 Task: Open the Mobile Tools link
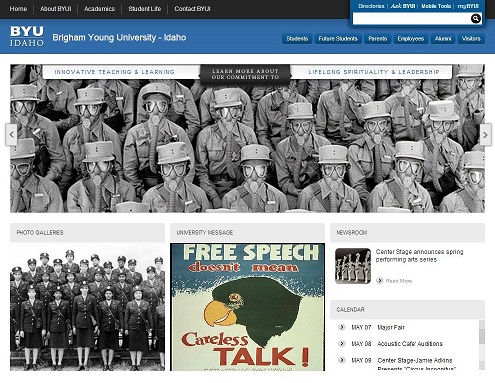pyautogui.click(x=436, y=6)
